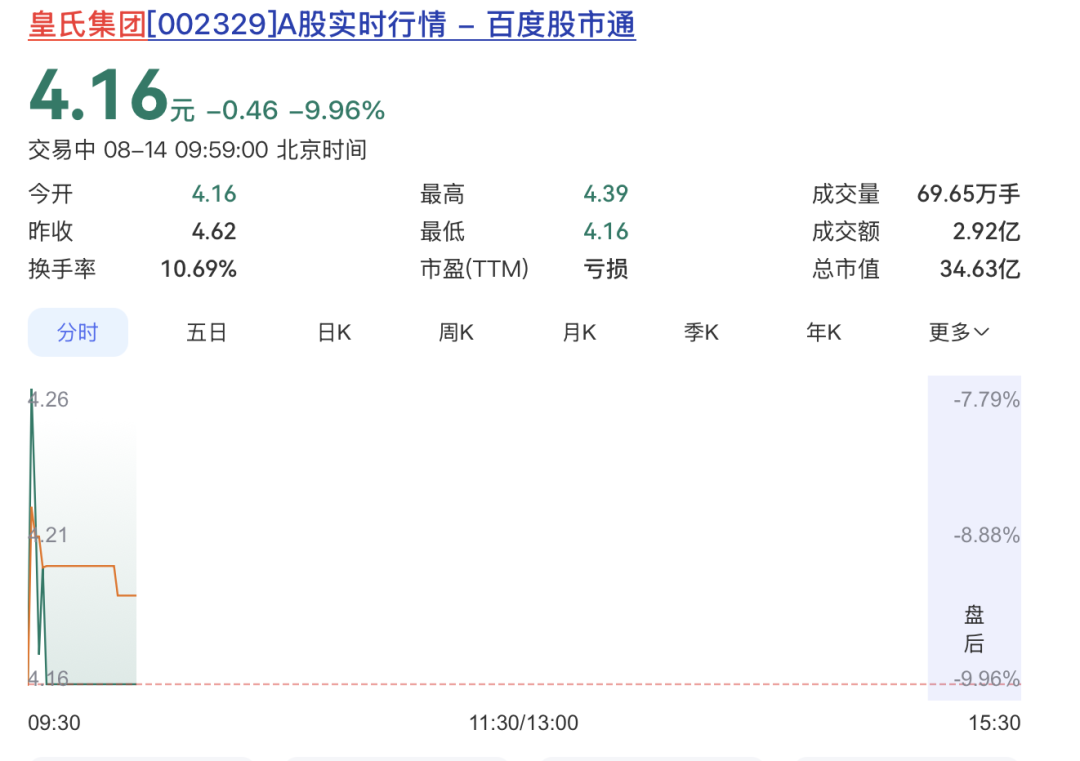Select the 季K chart tab
Screen dimensions: 1080x761
coord(701,333)
